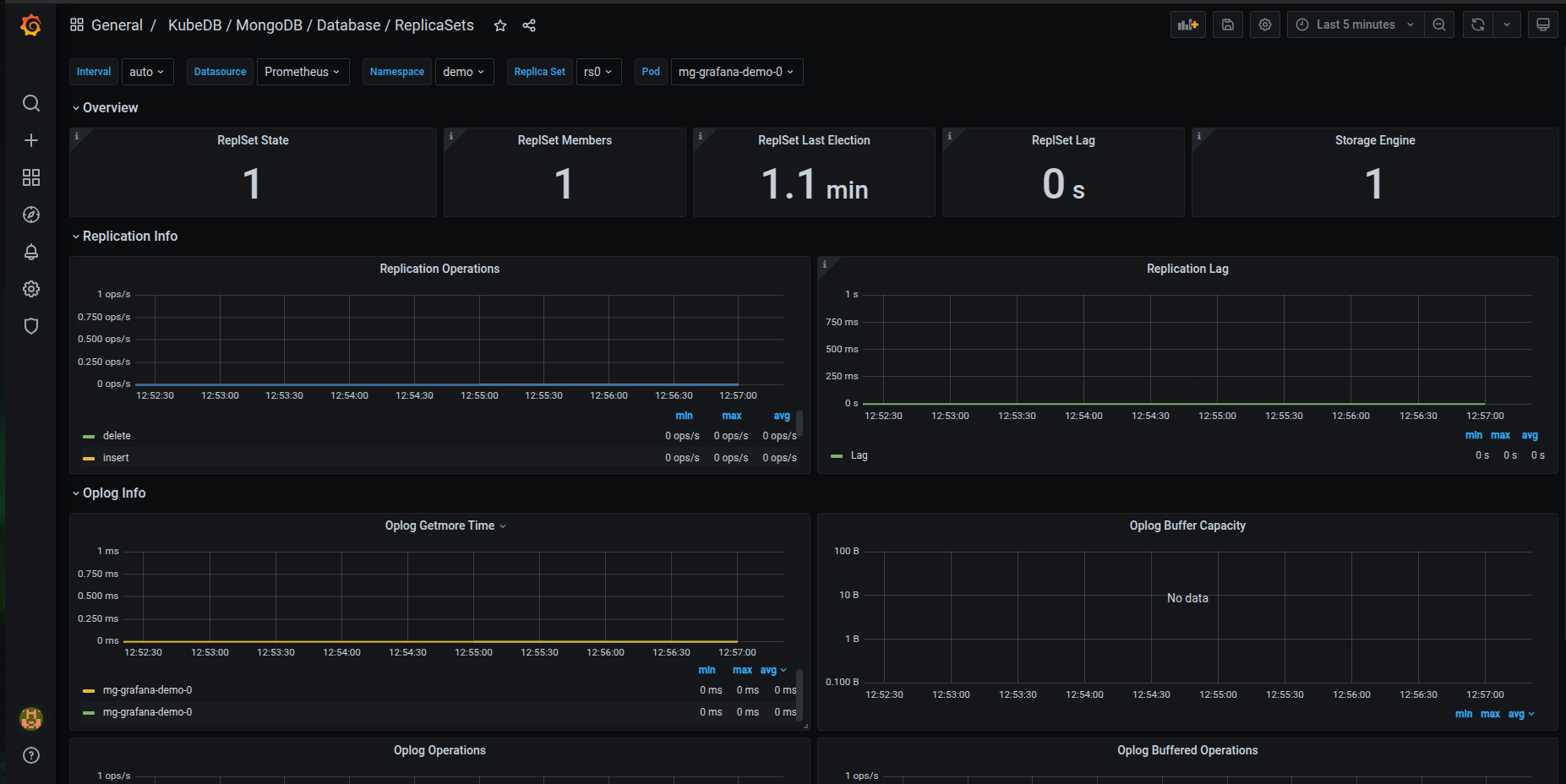Save the dashboard
The width and height of the screenshot is (1566, 784).
click(1228, 24)
